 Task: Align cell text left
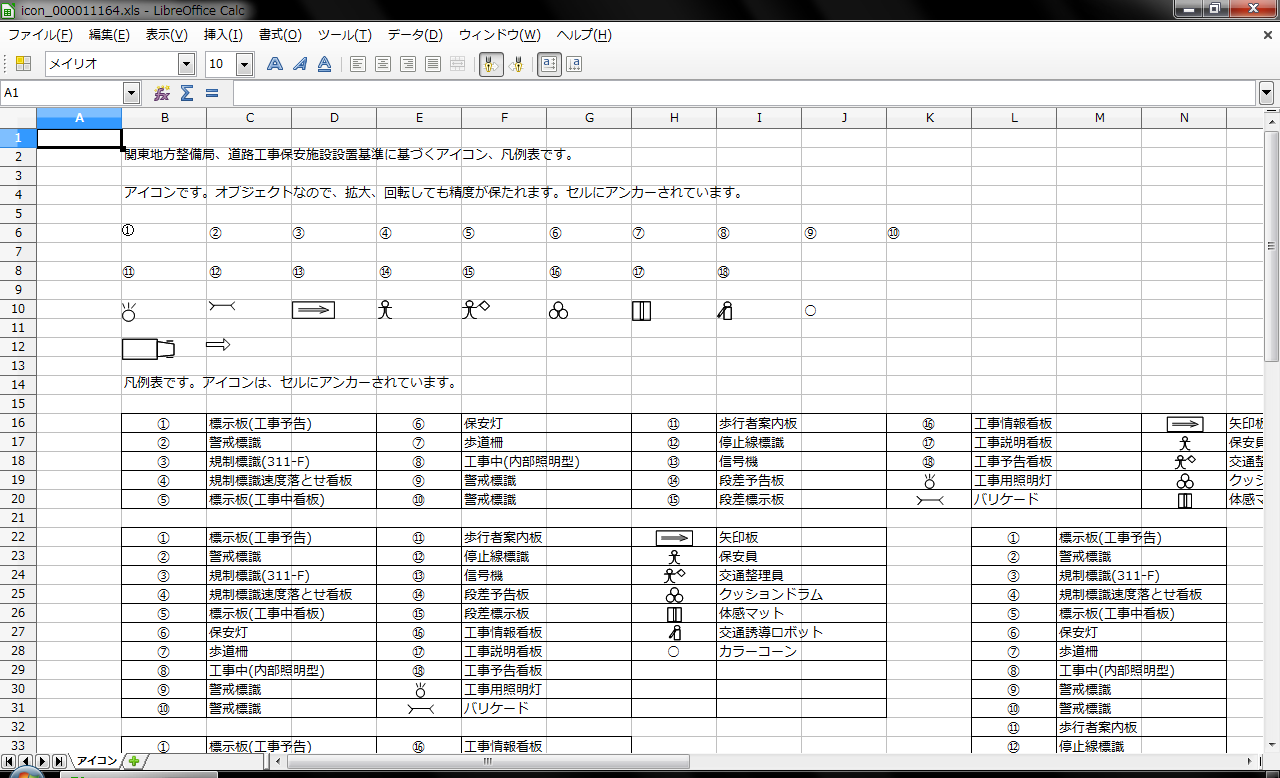pyautogui.click(x=358, y=64)
